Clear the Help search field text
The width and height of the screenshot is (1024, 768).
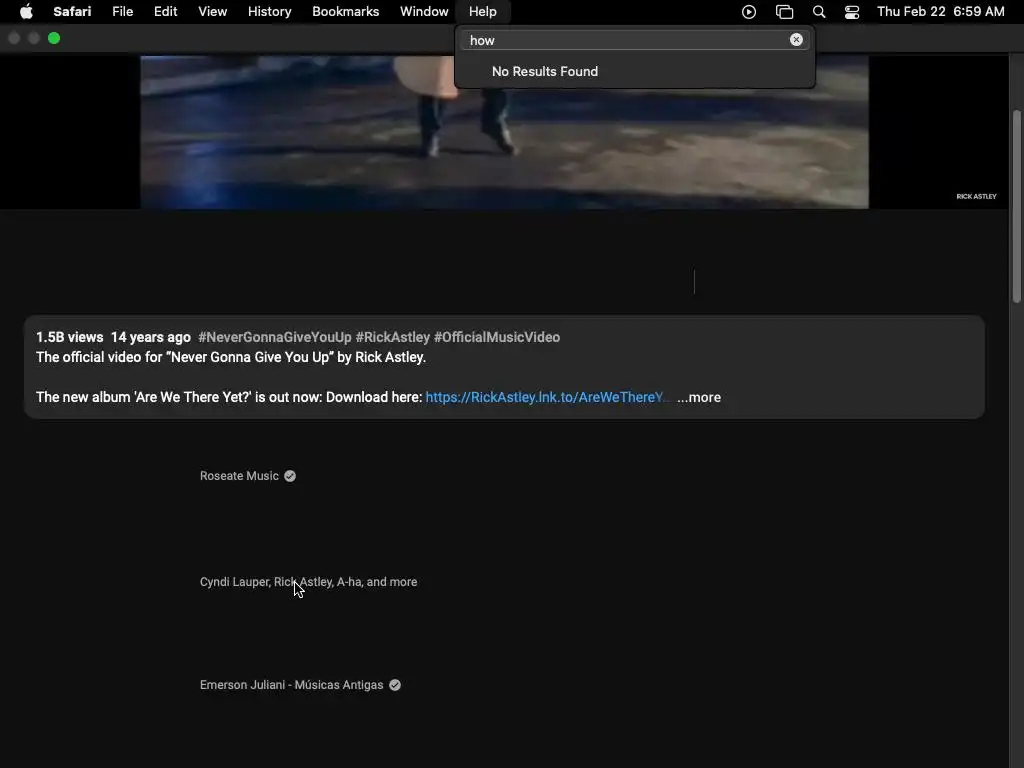pos(796,40)
